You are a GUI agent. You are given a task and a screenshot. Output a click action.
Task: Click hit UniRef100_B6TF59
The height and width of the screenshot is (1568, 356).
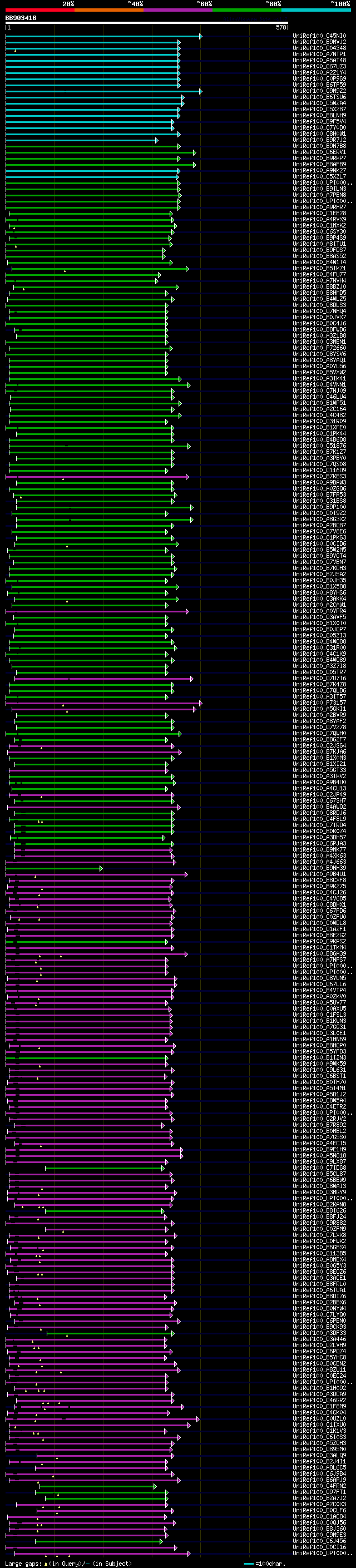[x=319, y=85]
